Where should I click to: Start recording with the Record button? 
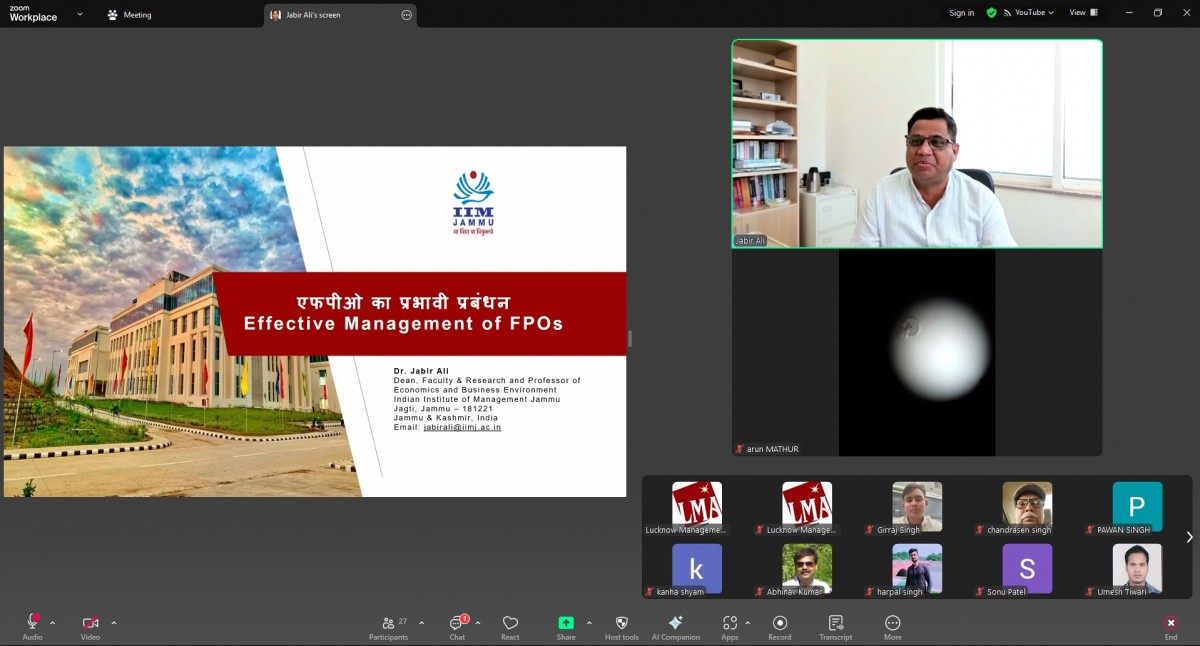779,624
